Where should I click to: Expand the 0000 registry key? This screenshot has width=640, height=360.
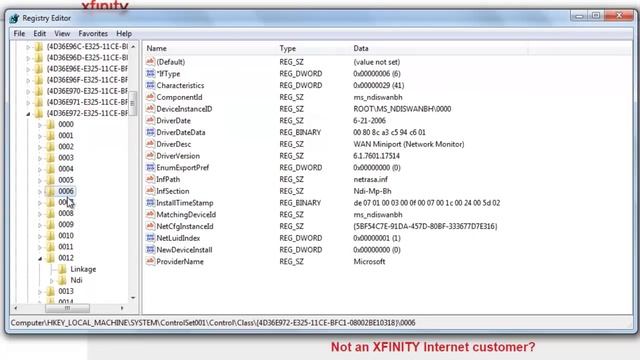[40, 124]
